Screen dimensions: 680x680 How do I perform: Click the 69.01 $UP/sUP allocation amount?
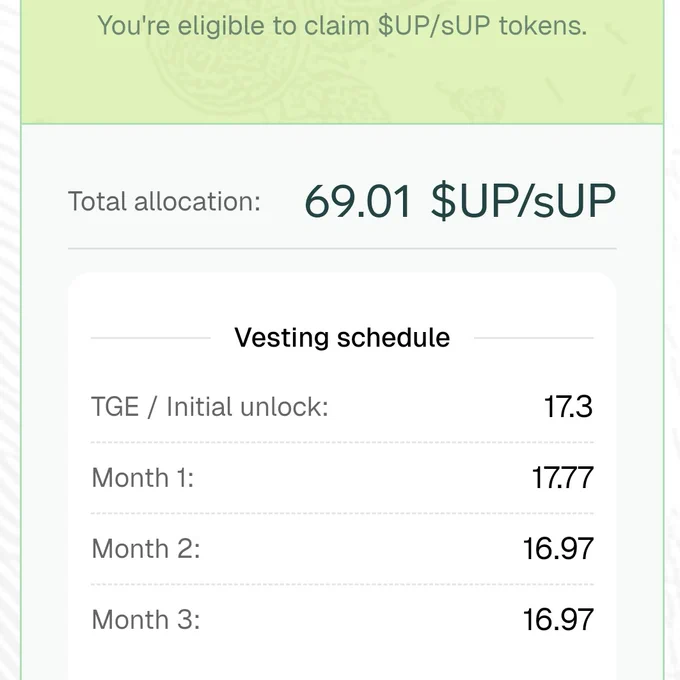coord(460,202)
